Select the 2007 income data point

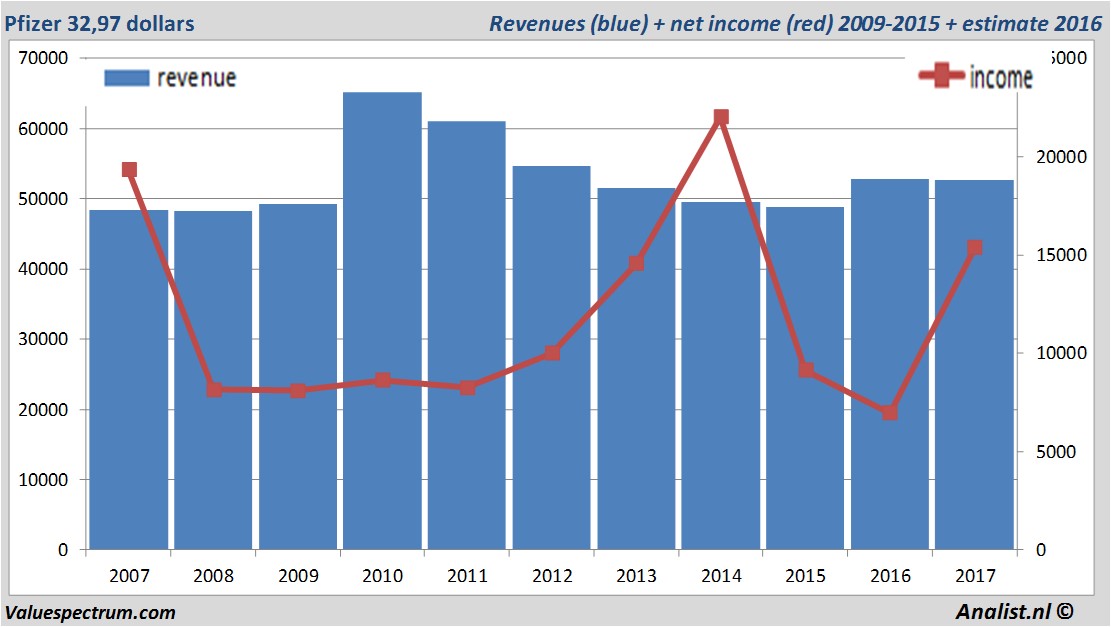coord(129,169)
